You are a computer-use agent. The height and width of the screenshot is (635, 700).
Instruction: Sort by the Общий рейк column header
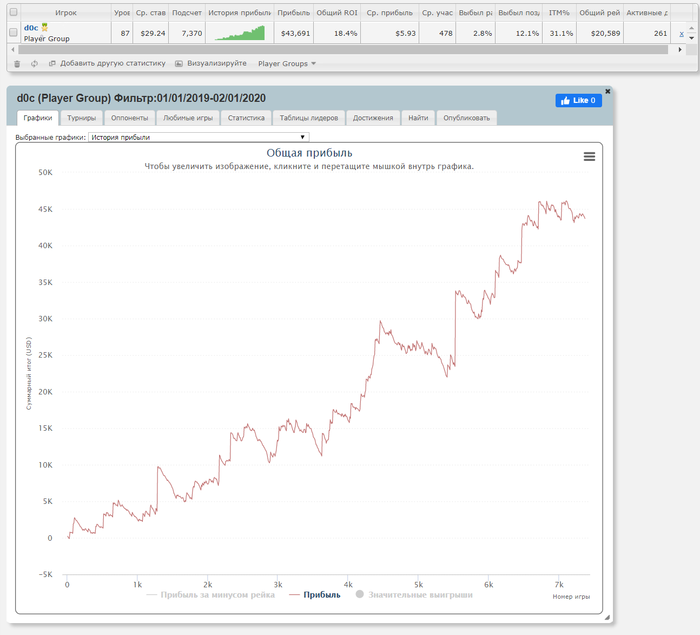pos(600,13)
